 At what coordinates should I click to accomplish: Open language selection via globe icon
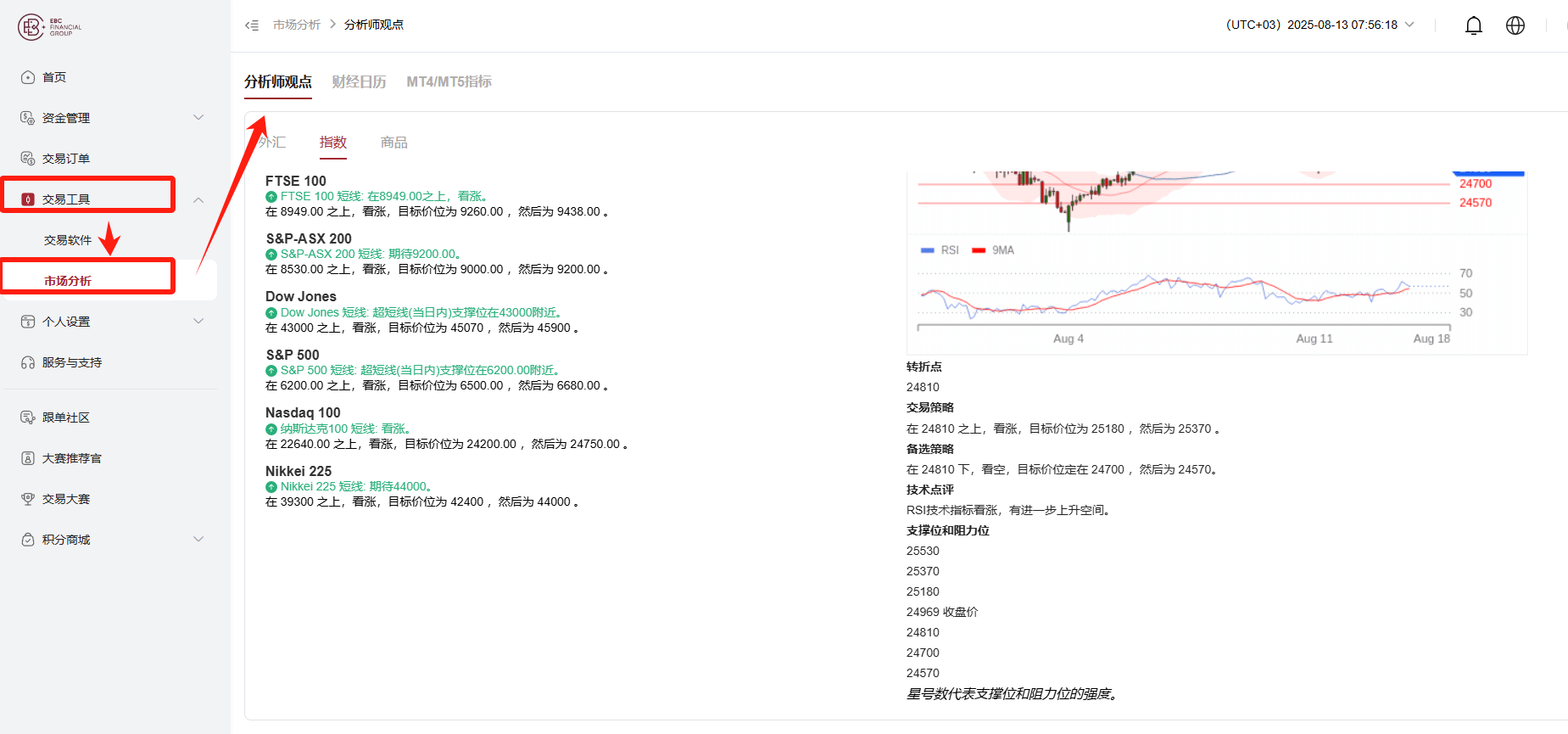pyautogui.click(x=1515, y=25)
